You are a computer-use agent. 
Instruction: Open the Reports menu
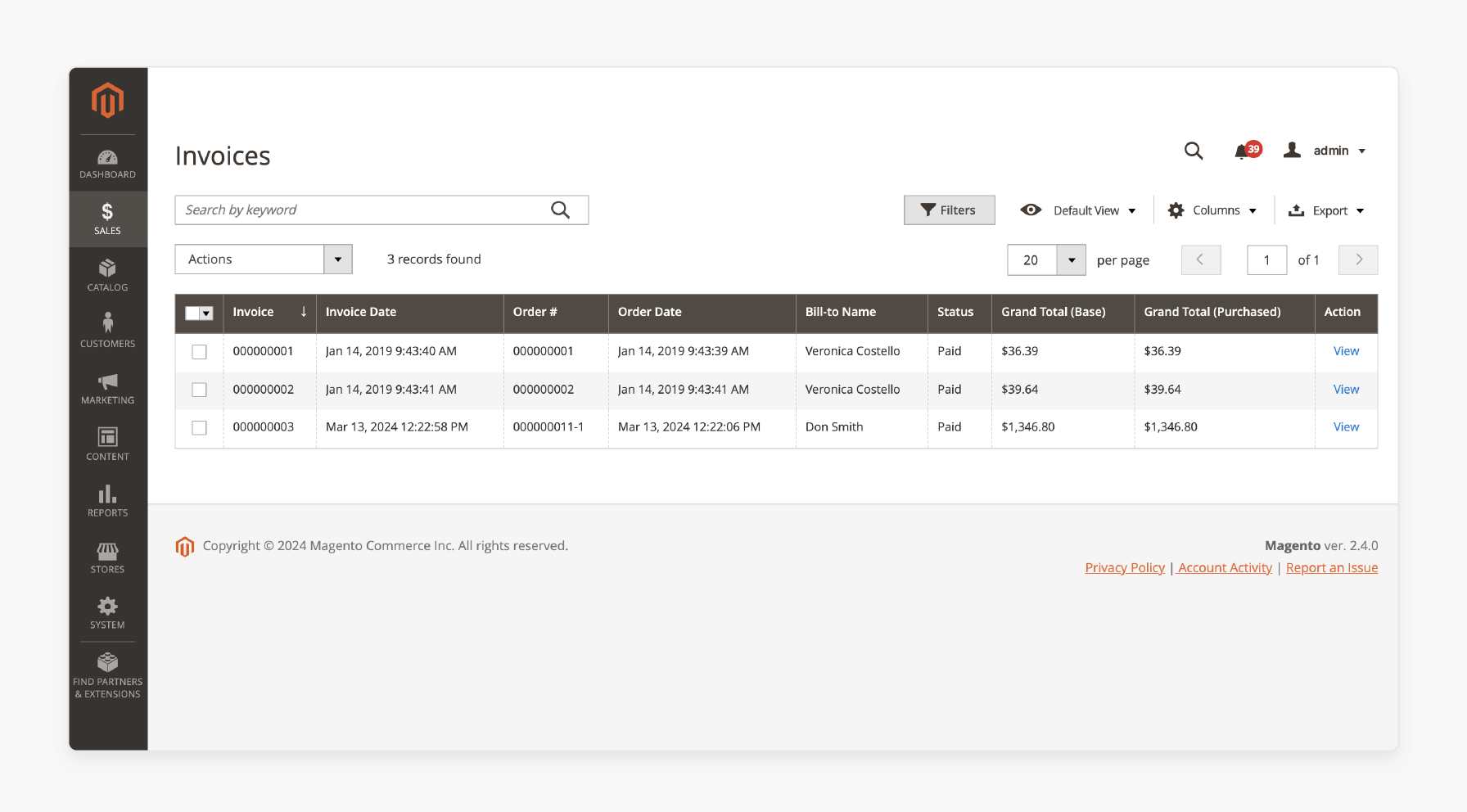[x=108, y=501]
